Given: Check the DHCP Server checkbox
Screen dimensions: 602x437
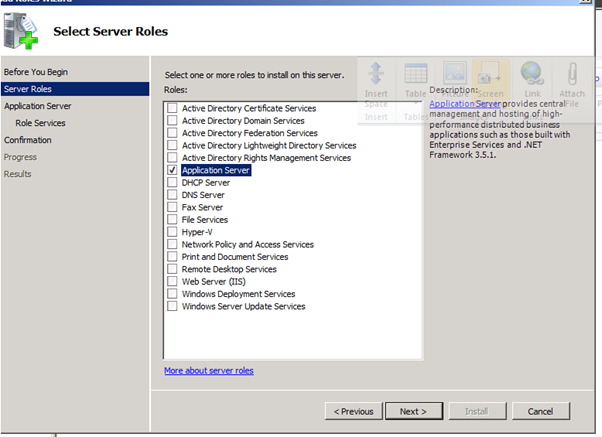Looking at the screenshot, I should 172,182.
